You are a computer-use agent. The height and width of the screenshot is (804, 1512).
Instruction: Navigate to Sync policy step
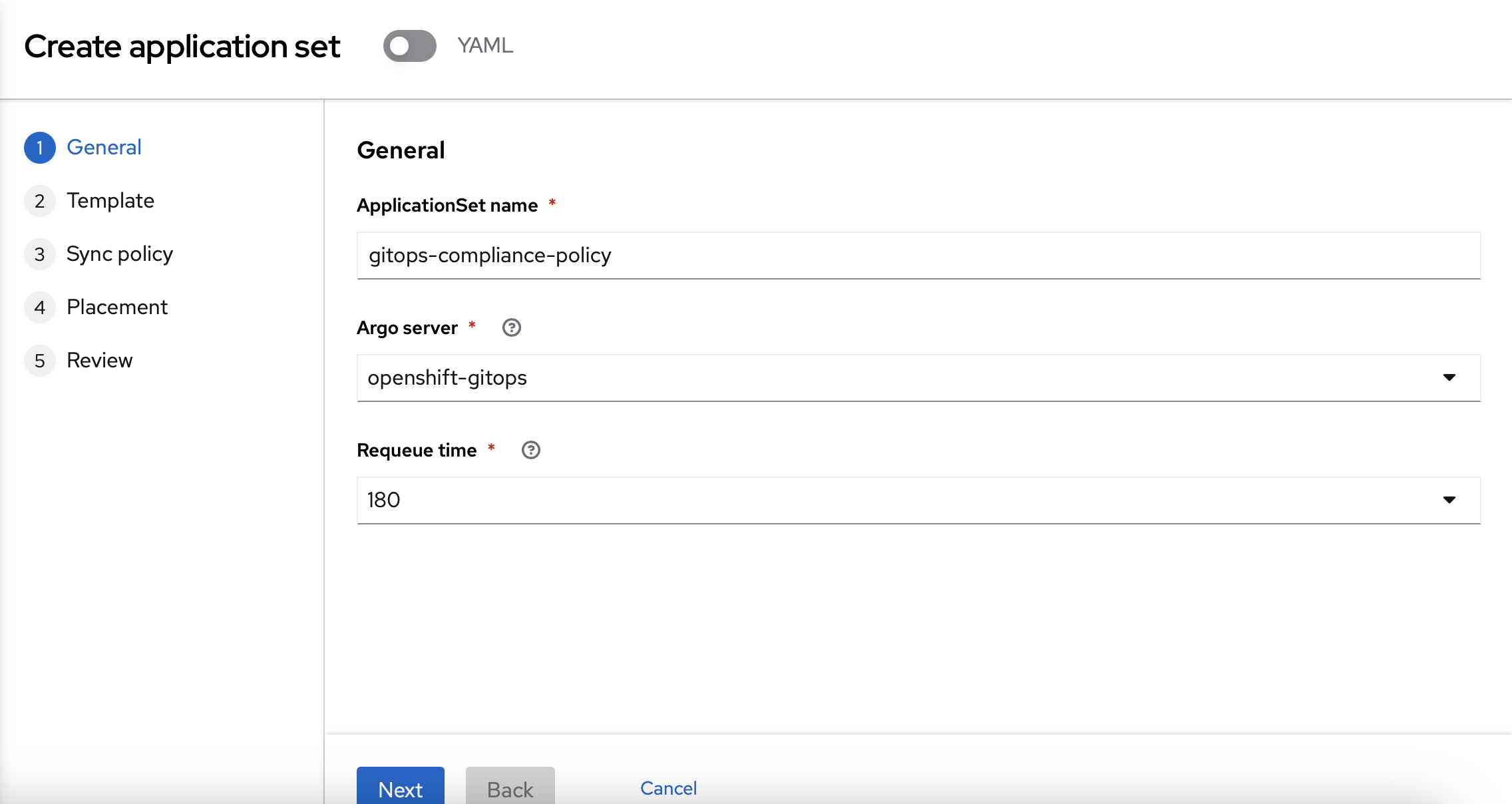pyautogui.click(x=120, y=253)
